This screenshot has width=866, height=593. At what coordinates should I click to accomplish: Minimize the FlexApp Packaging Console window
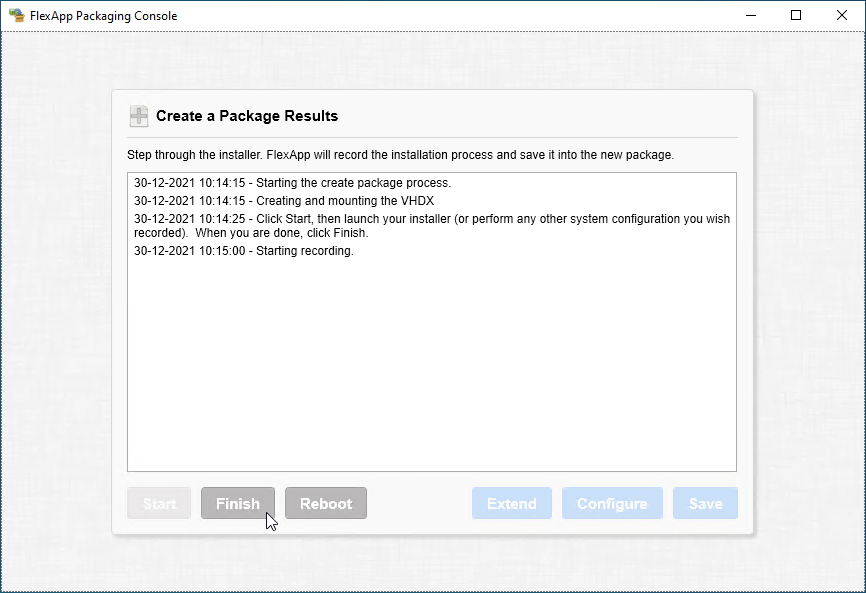(751, 15)
